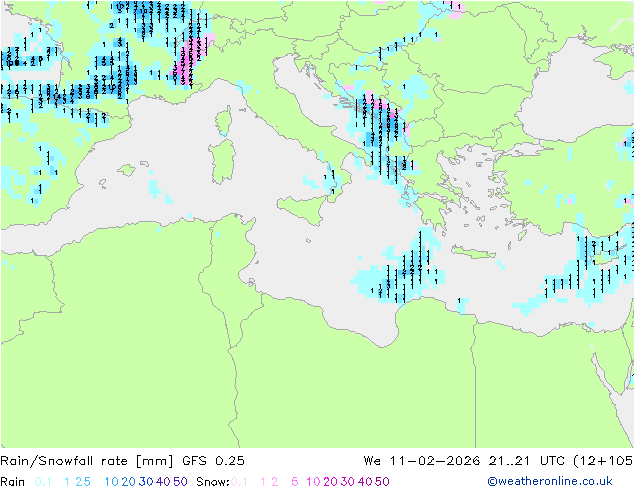Select the Snow legend 0.1 color value

(239, 482)
